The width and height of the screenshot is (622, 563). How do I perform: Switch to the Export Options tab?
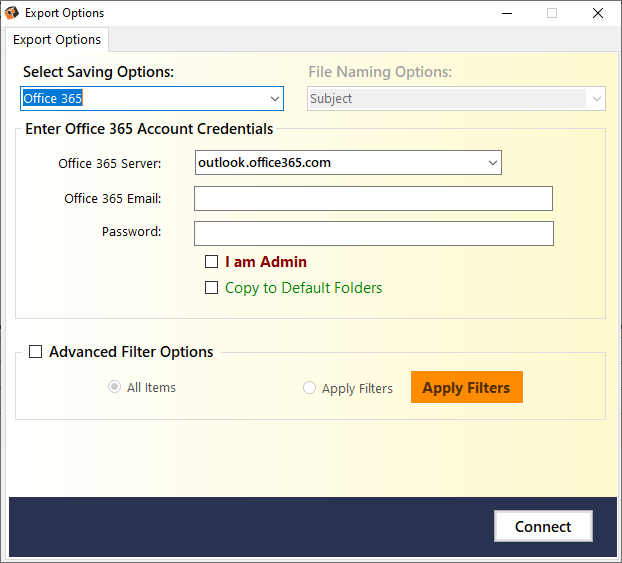[57, 40]
